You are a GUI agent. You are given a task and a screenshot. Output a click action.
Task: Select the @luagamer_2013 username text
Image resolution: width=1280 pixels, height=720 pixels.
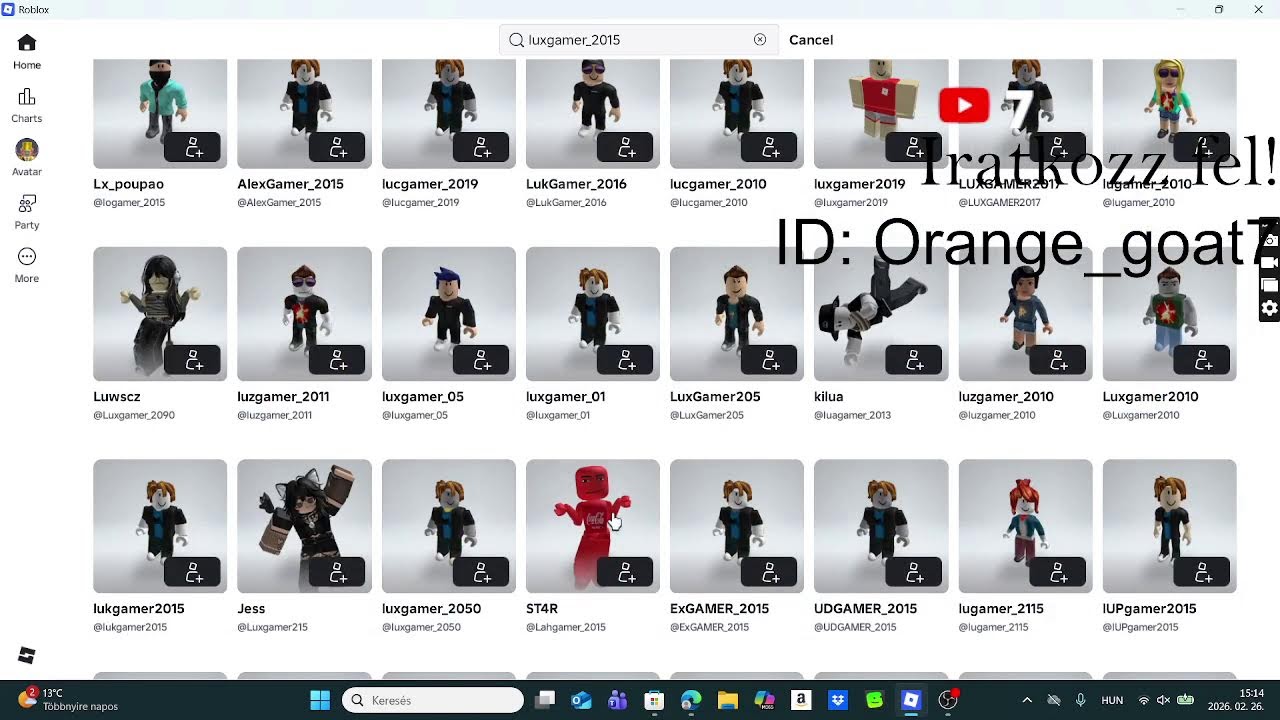point(852,415)
